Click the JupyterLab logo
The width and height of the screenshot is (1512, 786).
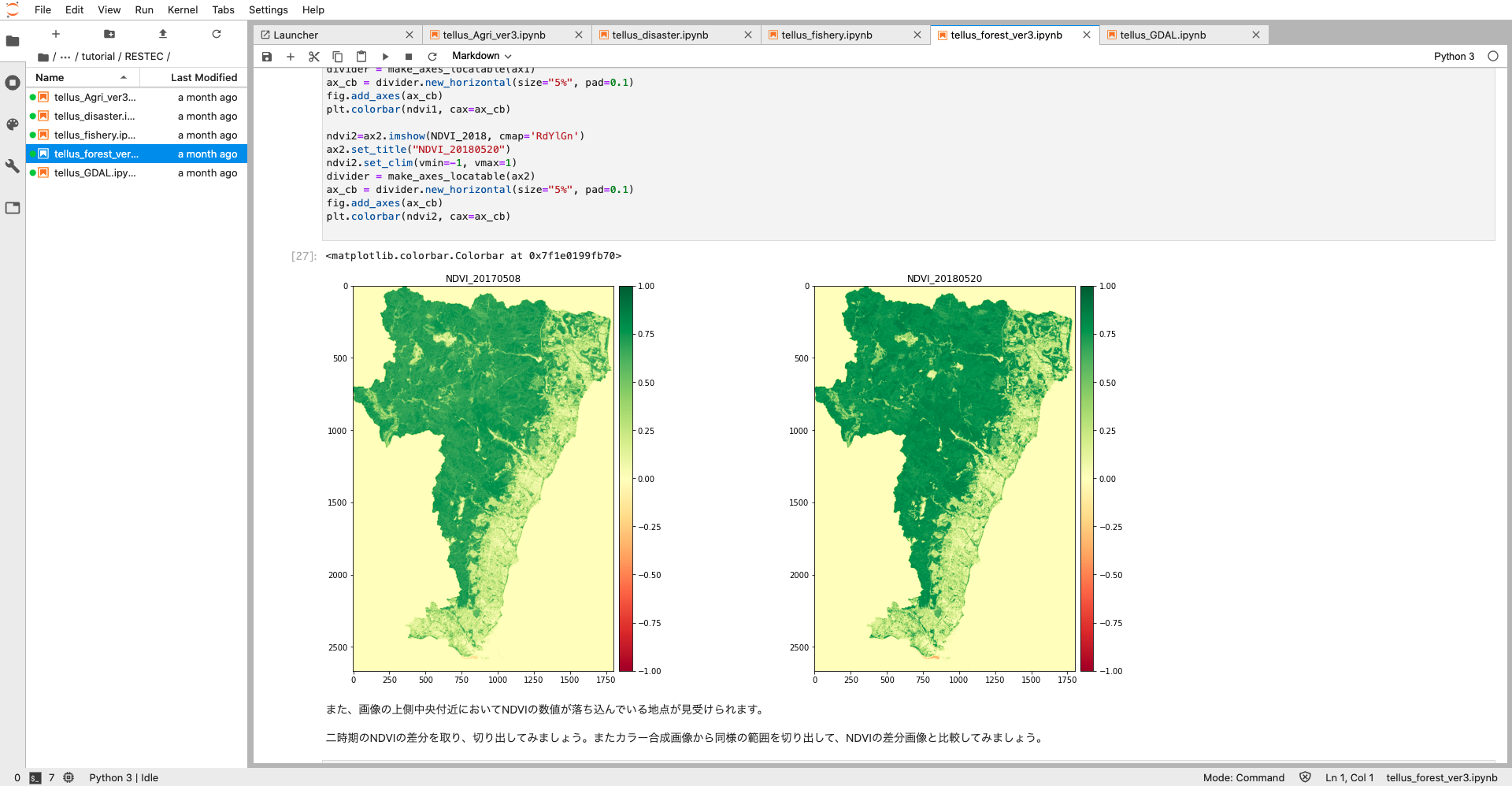[x=12, y=9]
